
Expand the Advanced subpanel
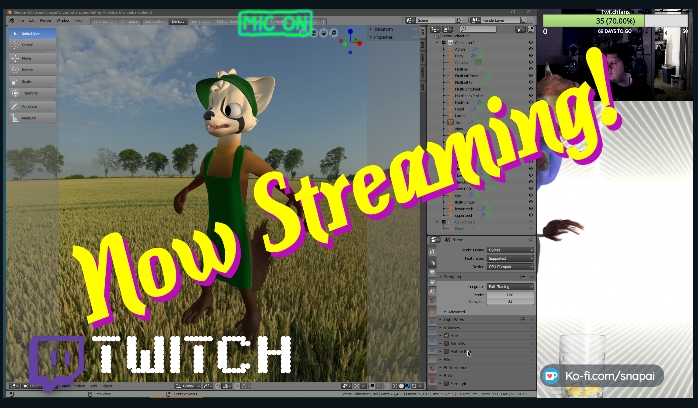click(x=455, y=311)
